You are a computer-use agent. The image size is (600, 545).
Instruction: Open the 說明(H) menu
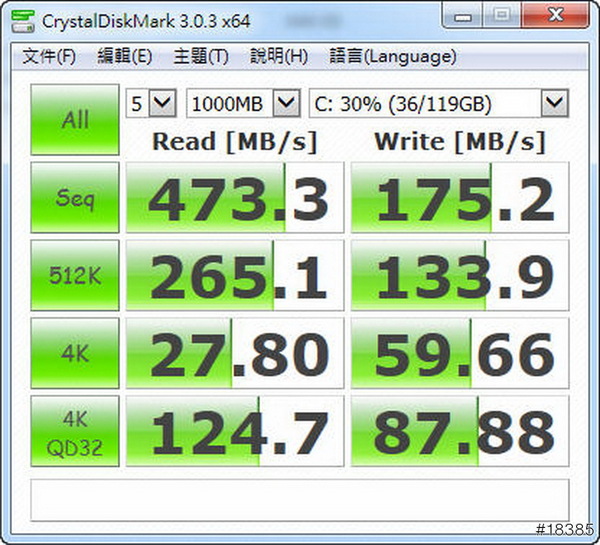coord(279,57)
